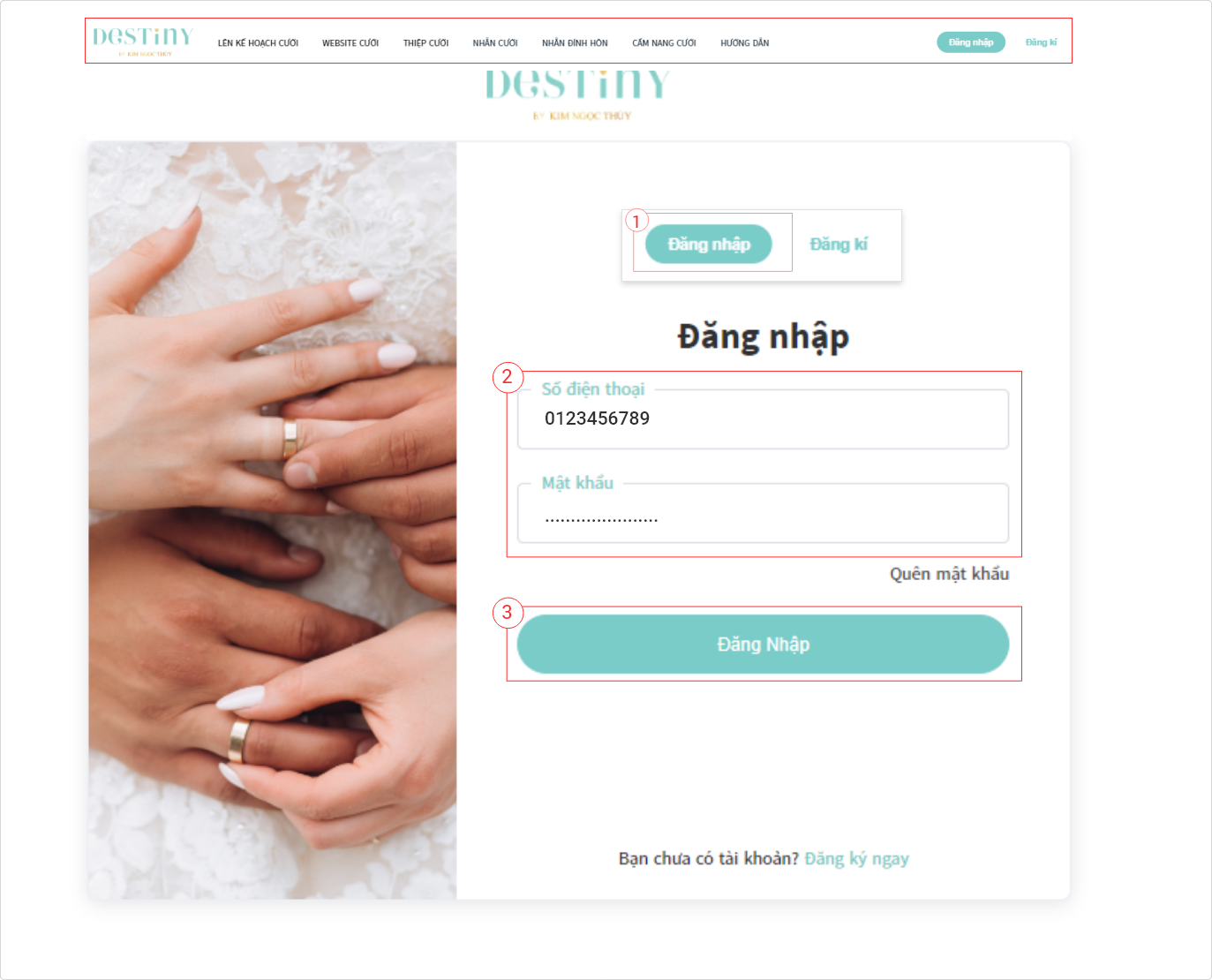Open the WEBSITE CƯỚI menu item

[x=350, y=43]
